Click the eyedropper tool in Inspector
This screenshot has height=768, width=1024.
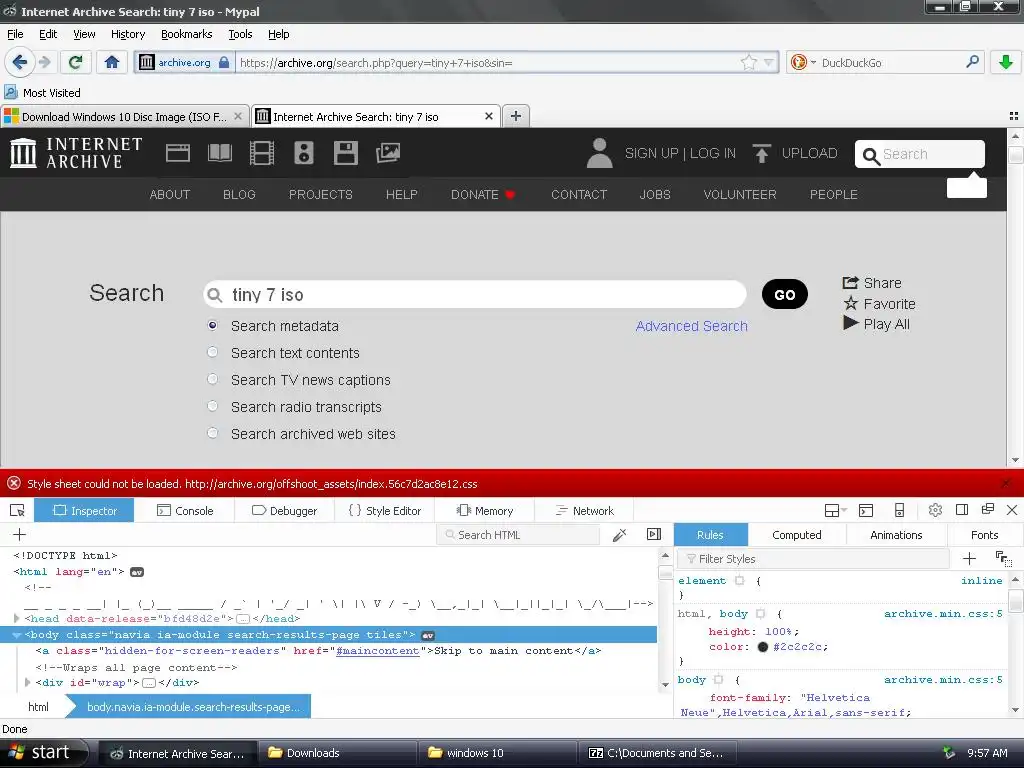[x=620, y=535]
